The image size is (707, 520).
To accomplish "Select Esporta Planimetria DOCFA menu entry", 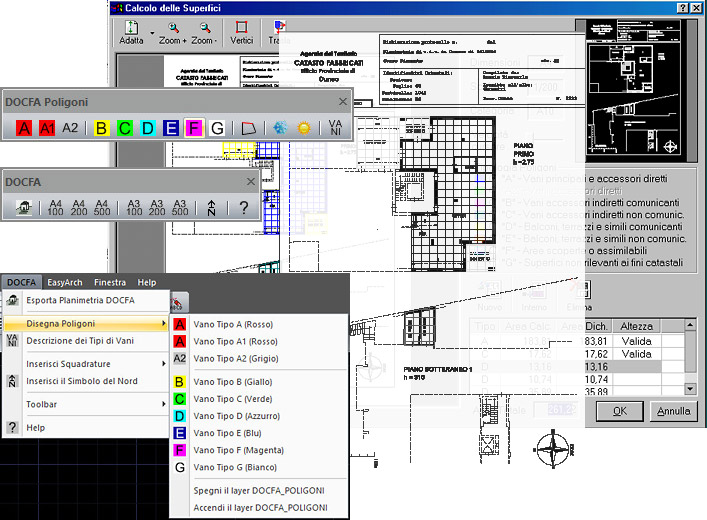I will pyautogui.click(x=80, y=301).
